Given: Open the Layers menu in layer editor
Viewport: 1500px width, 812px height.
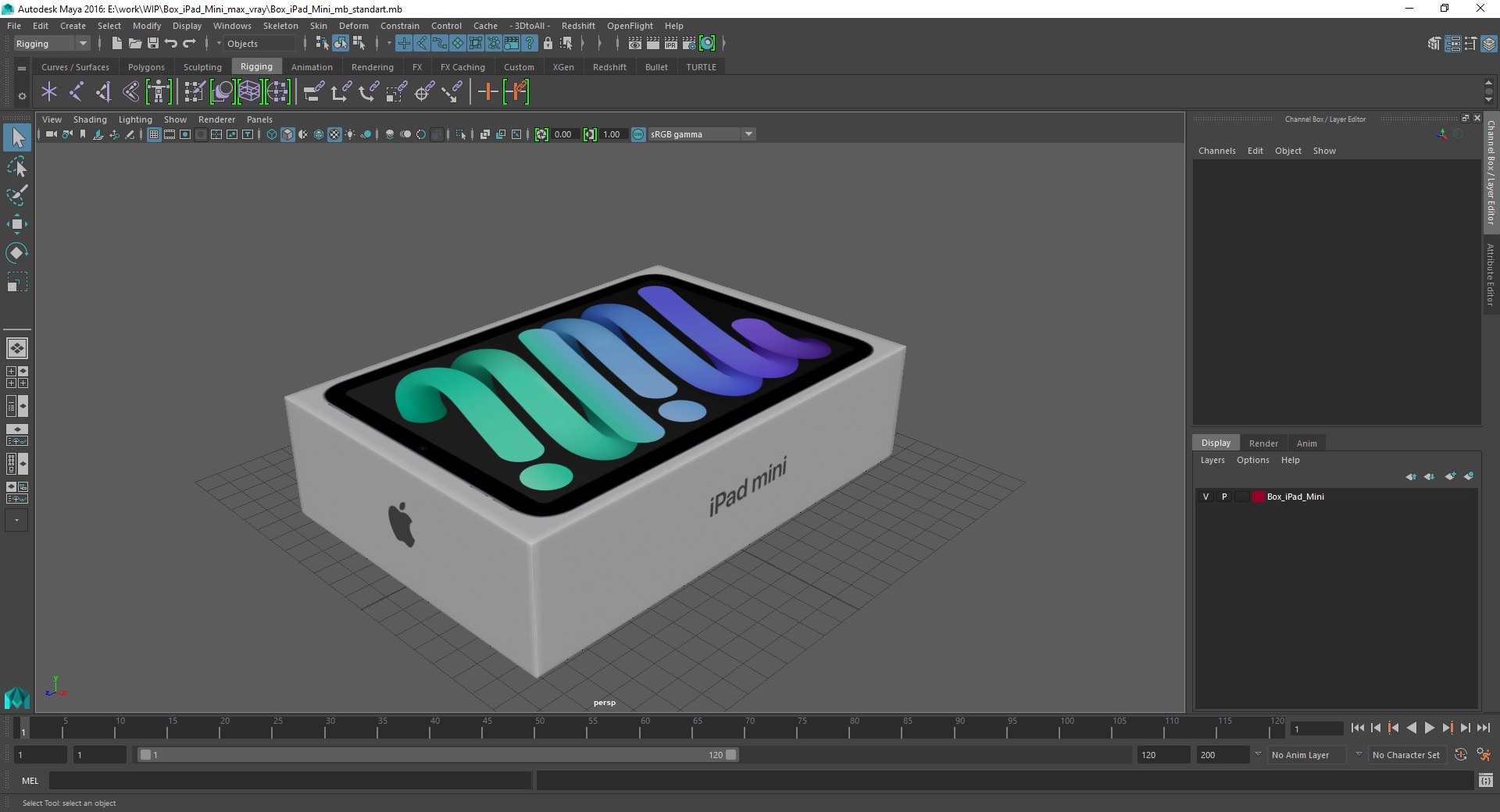Looking at the screenshot, I should [x=1212, y=460].
